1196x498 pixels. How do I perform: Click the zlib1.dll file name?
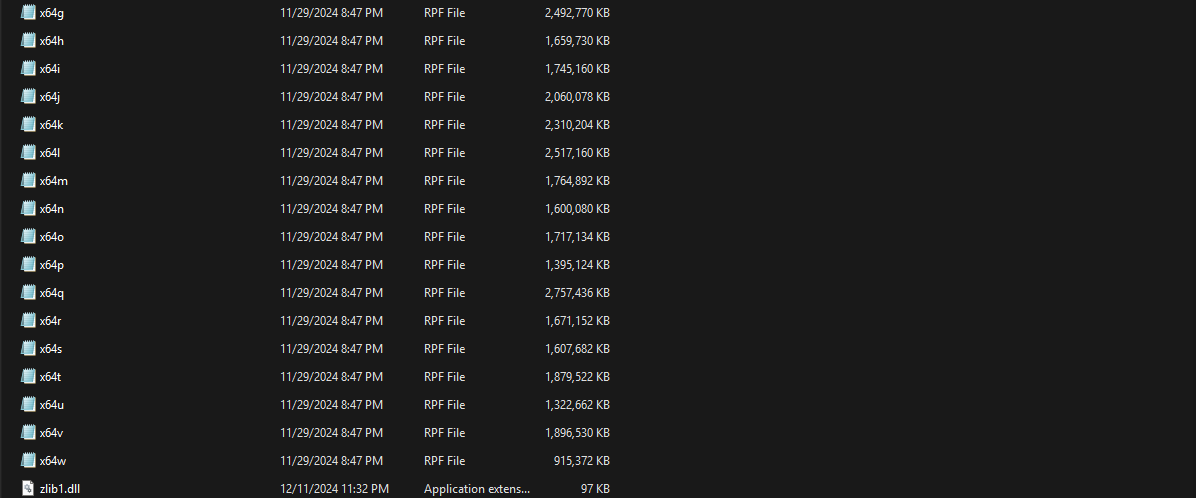tap(59, 489)
